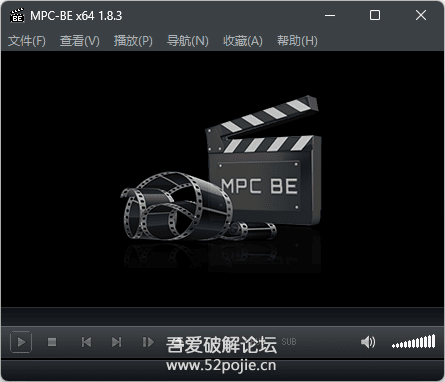The height and width of the screenshot is (382, 445).
Task: Start playback with the Play button
Action: coord(21,342)
